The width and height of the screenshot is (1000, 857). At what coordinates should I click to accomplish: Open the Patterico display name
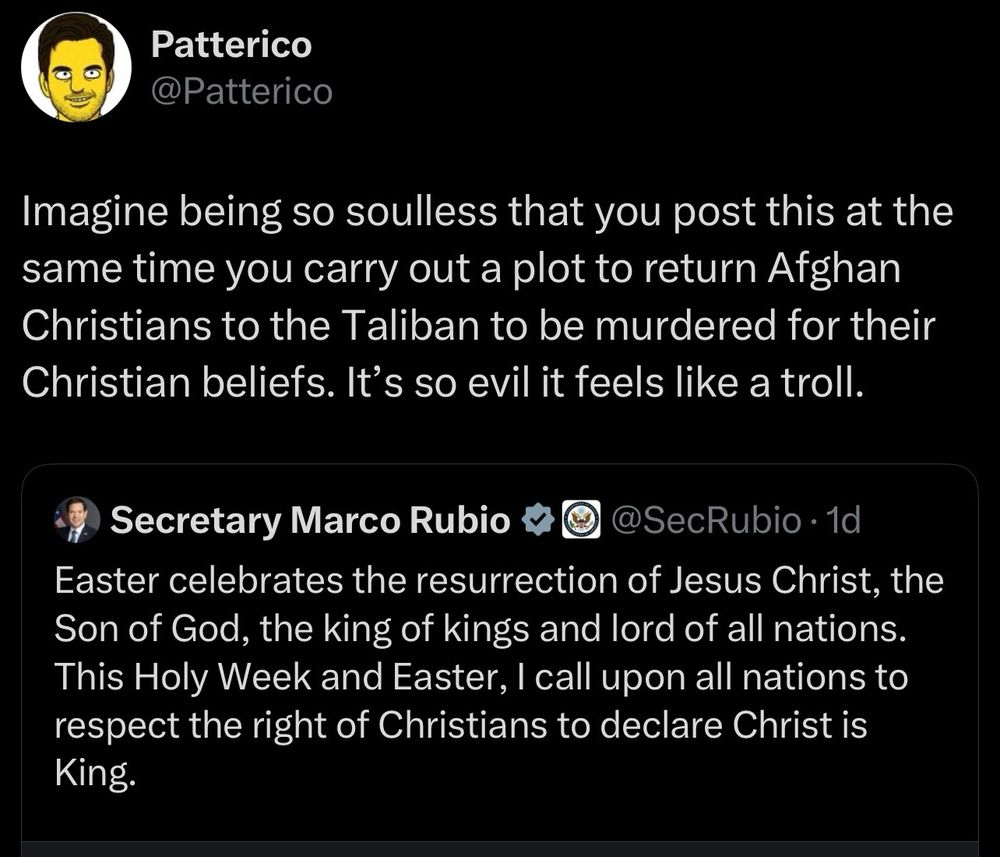pyautogui.click(x=230, y=45)
